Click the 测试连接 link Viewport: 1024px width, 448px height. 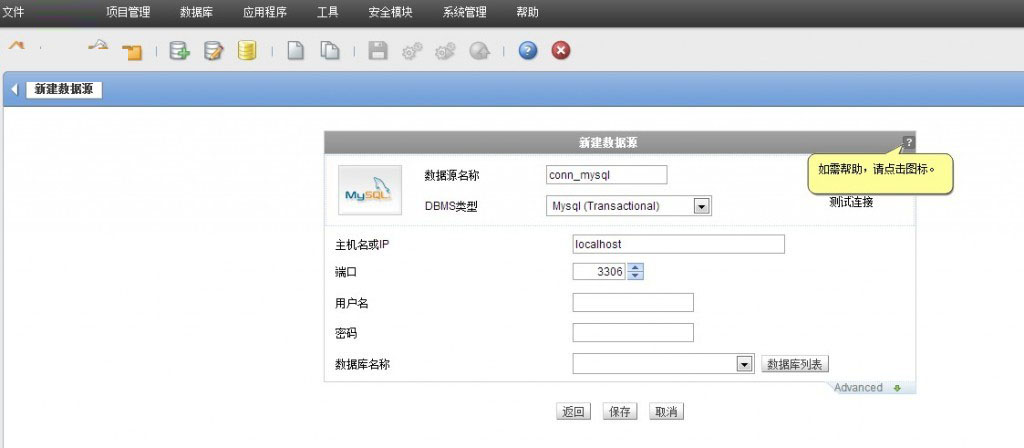pyautogui.click(x=851, y=202)
